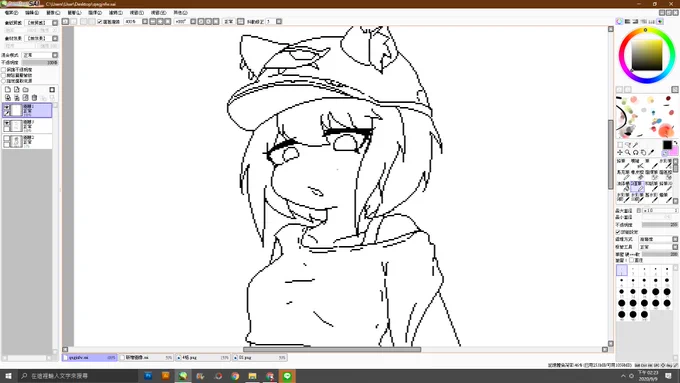Open the first dropdown below the detail settings checkbox

pos(675,239)
